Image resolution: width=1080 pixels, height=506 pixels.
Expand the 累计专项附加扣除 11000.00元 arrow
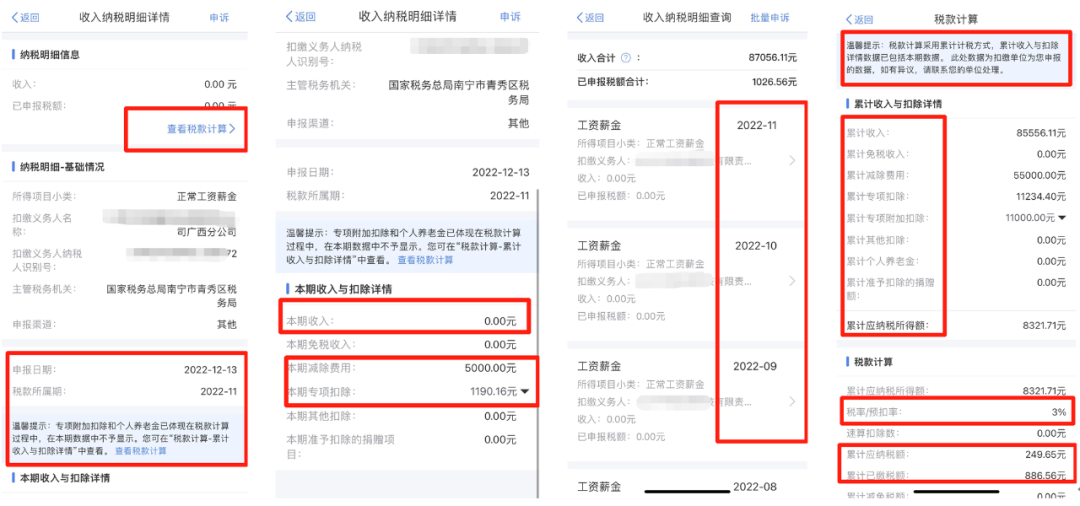pos(1062,218)
